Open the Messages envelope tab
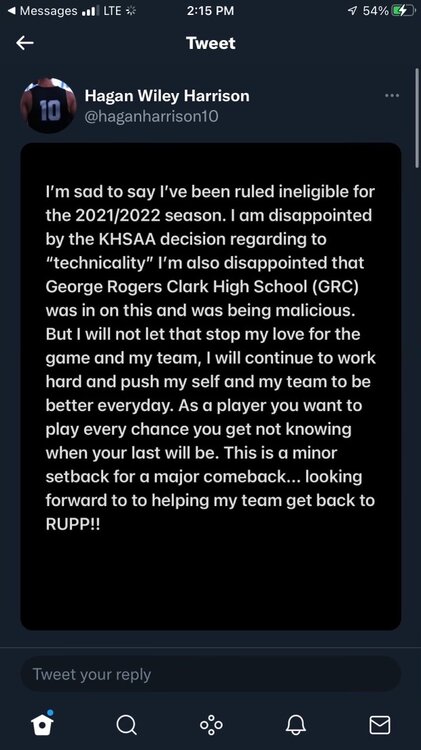The image size is (421, 750). coord(380,725)
